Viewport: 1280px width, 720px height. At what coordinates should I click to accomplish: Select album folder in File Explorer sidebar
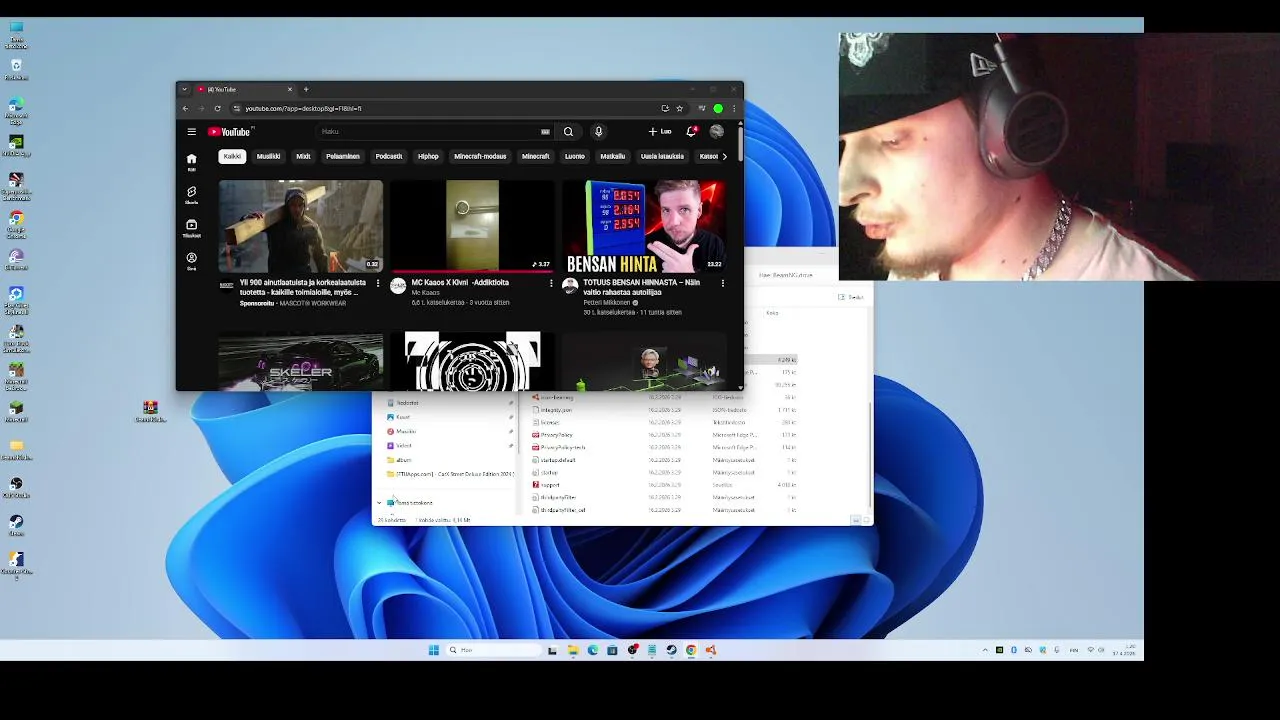(403, 460)
